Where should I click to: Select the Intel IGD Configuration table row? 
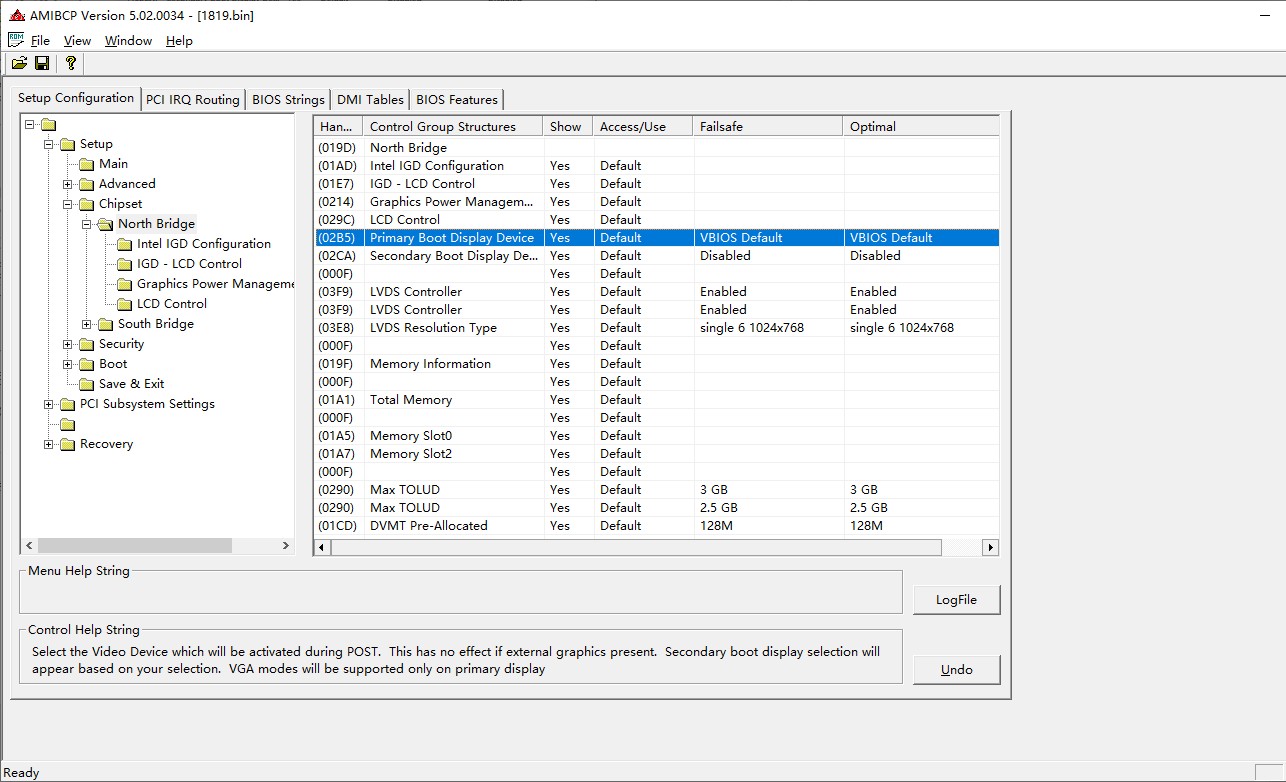click(657, 166)
